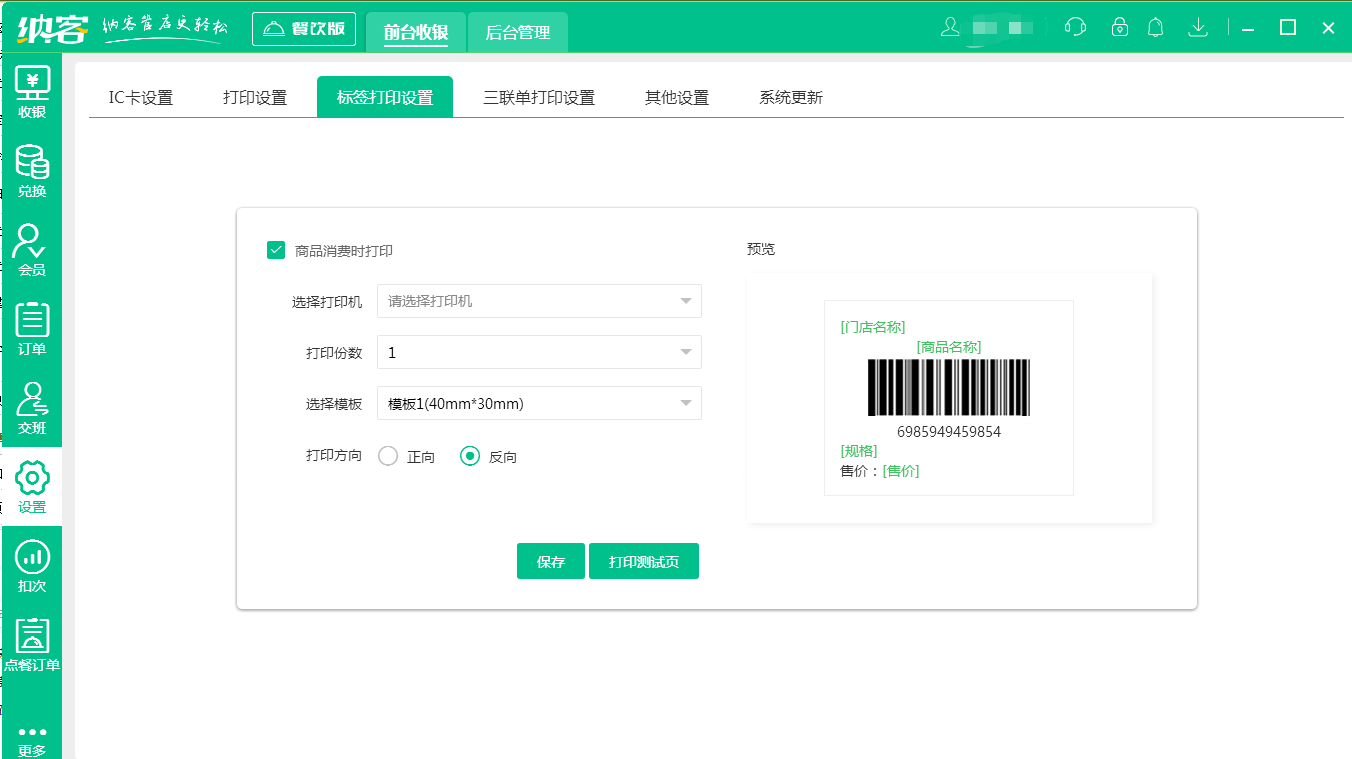This screenshot has height=759, width=1352.
Task: Click the 打印测试页 print test button
Action: (644, 562)
